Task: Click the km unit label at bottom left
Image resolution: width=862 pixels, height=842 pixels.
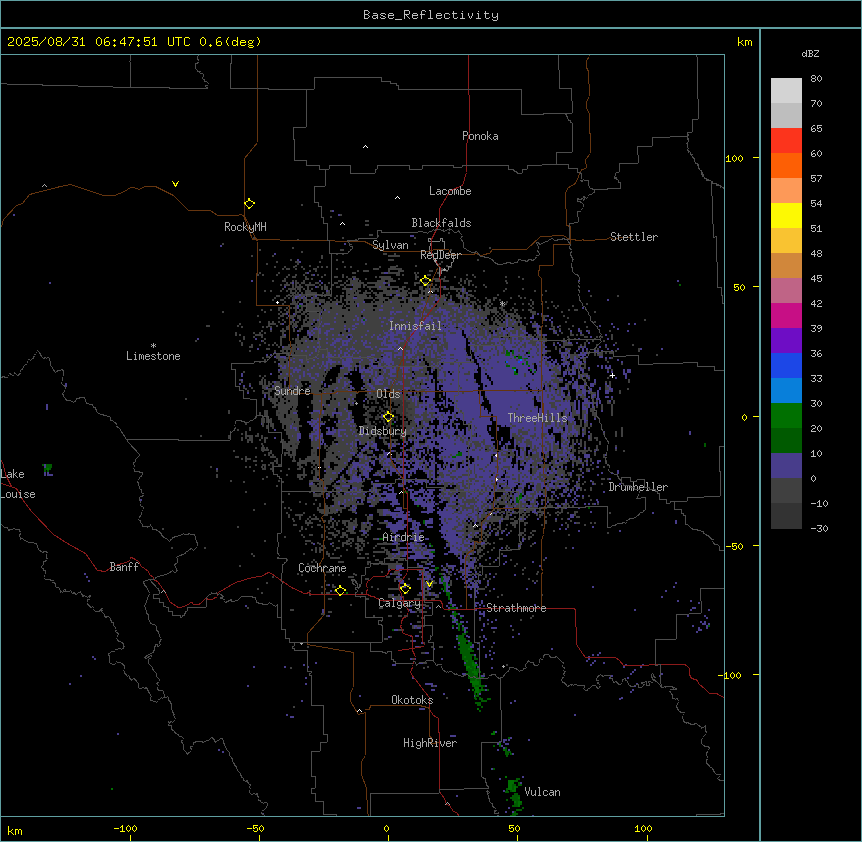Action: (x=15, y=831)
